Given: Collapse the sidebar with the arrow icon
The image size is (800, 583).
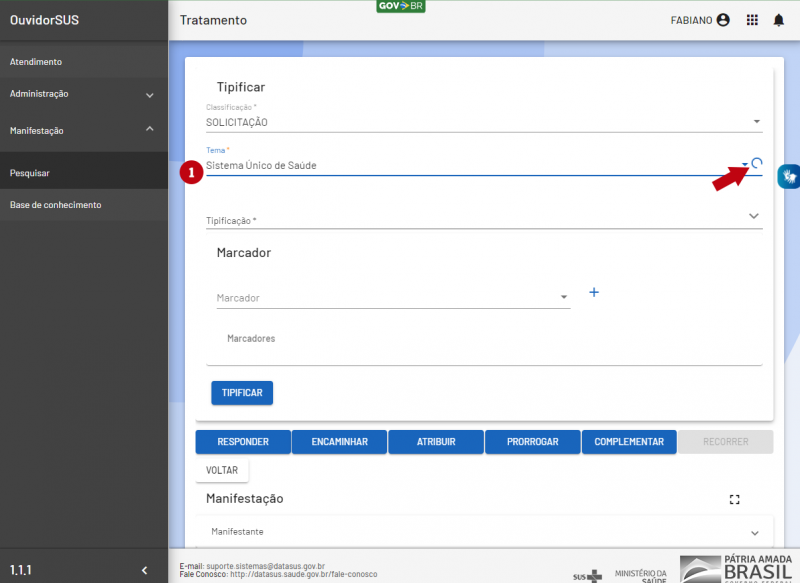Looking at the screenshot, I should [x=144, y=570].
